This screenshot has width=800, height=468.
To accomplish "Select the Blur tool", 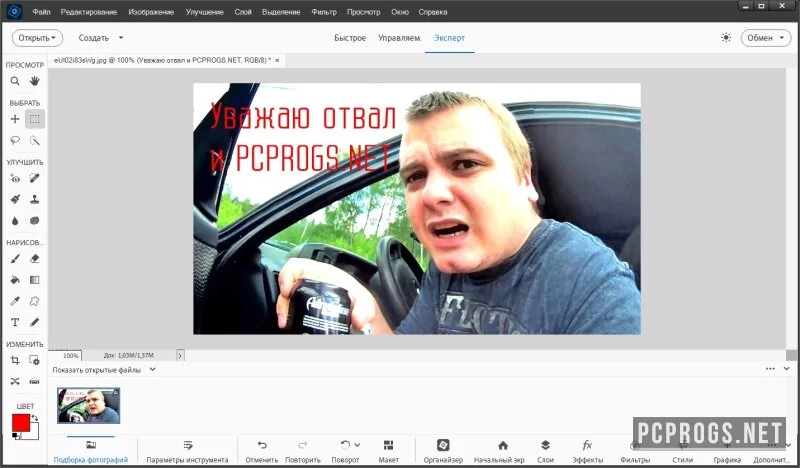I will click(15, 220).
